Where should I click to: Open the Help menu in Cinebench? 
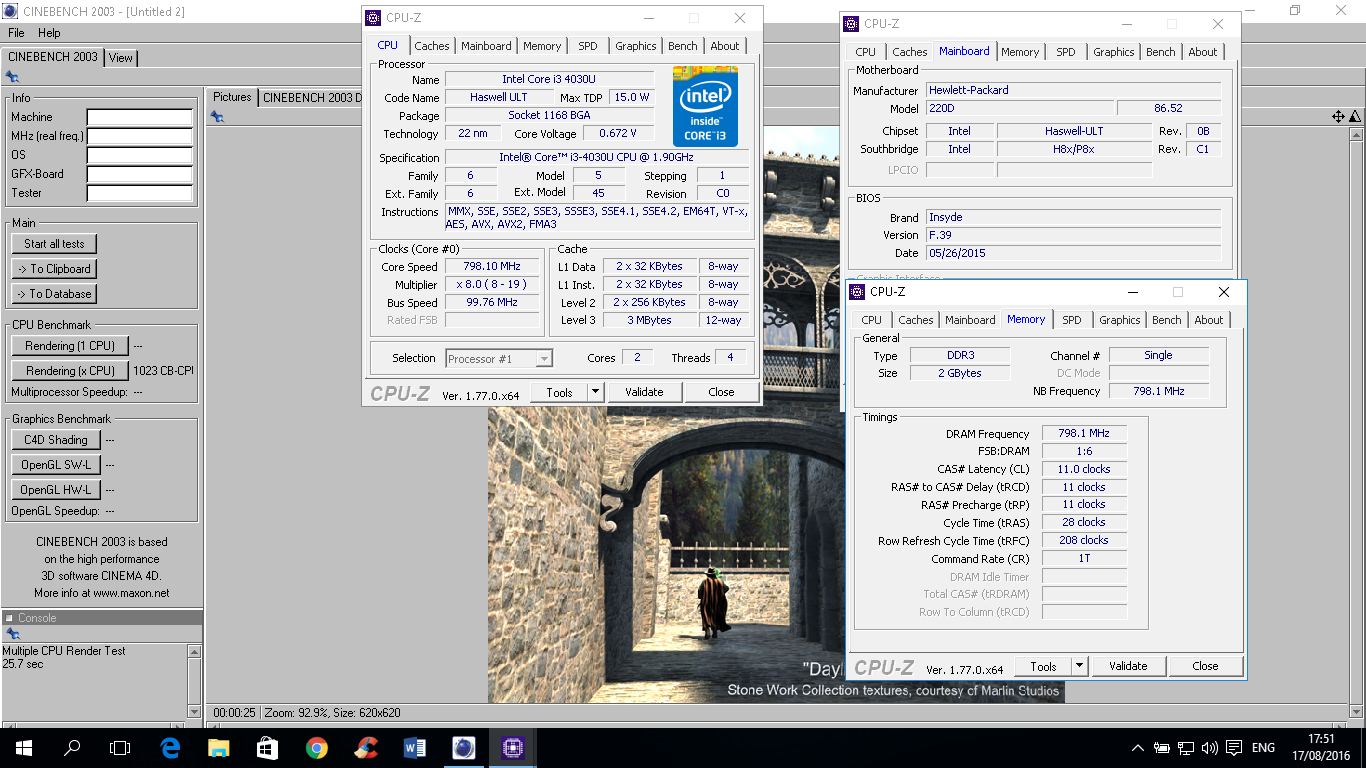[x=49, y=33]
